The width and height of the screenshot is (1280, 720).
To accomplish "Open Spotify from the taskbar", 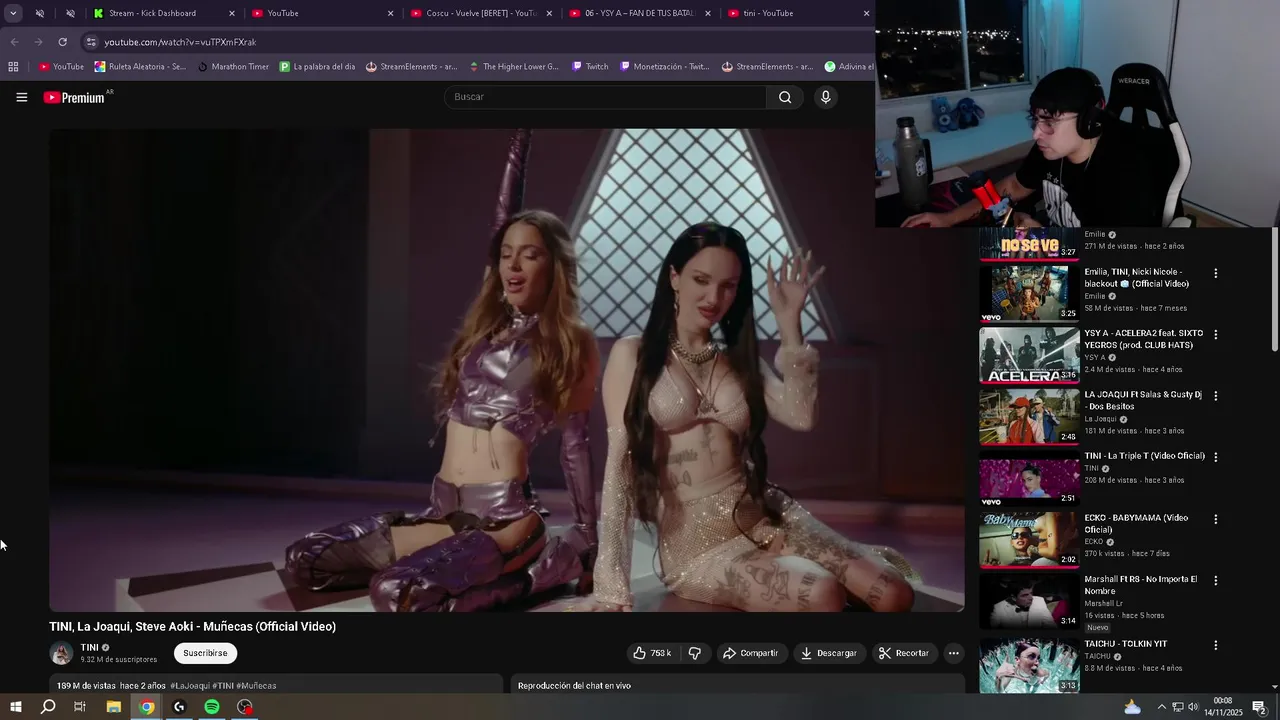I will point(212,707).
